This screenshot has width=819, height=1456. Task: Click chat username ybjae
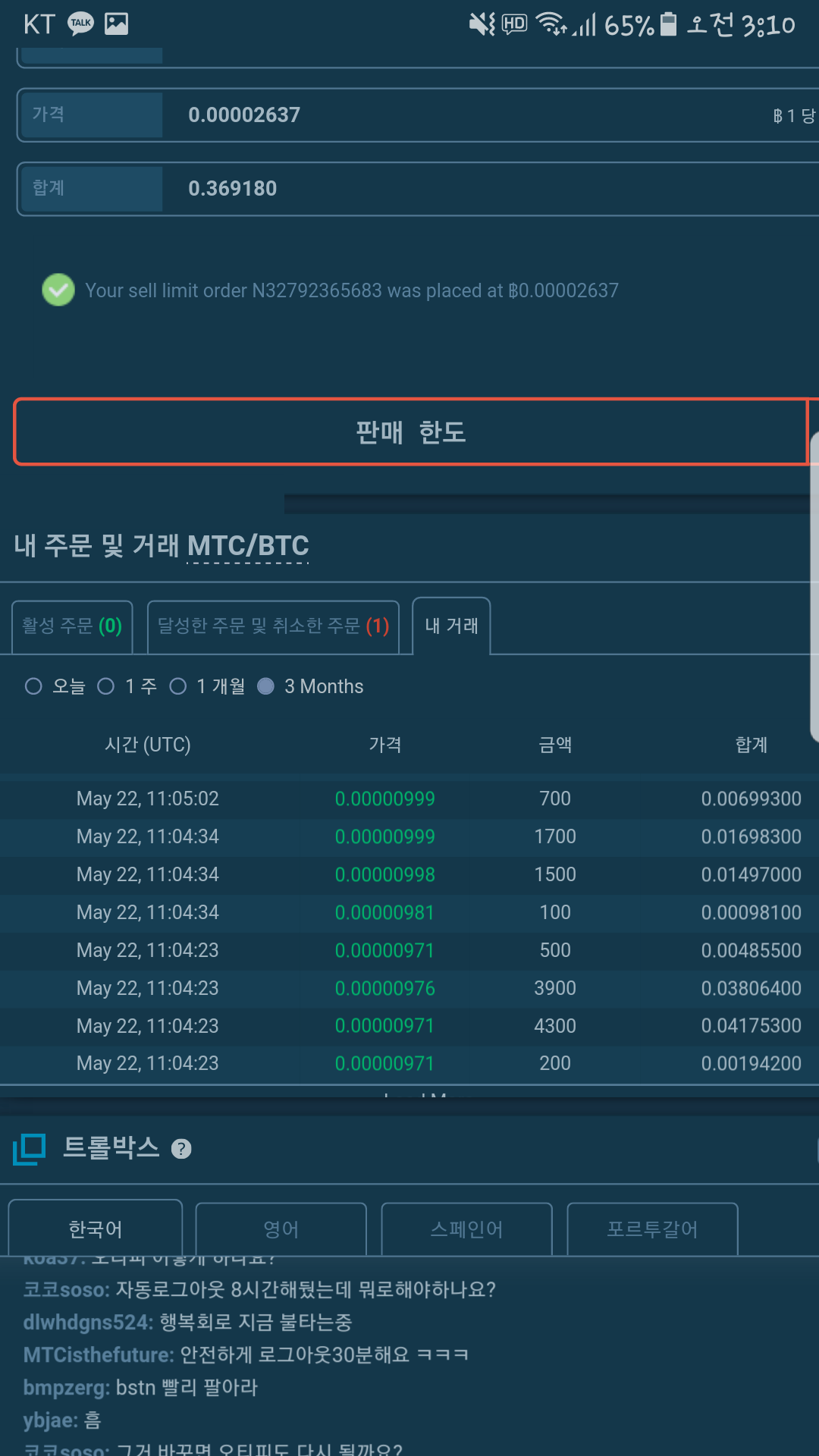pyautogui.click(x=51, y=1420)
